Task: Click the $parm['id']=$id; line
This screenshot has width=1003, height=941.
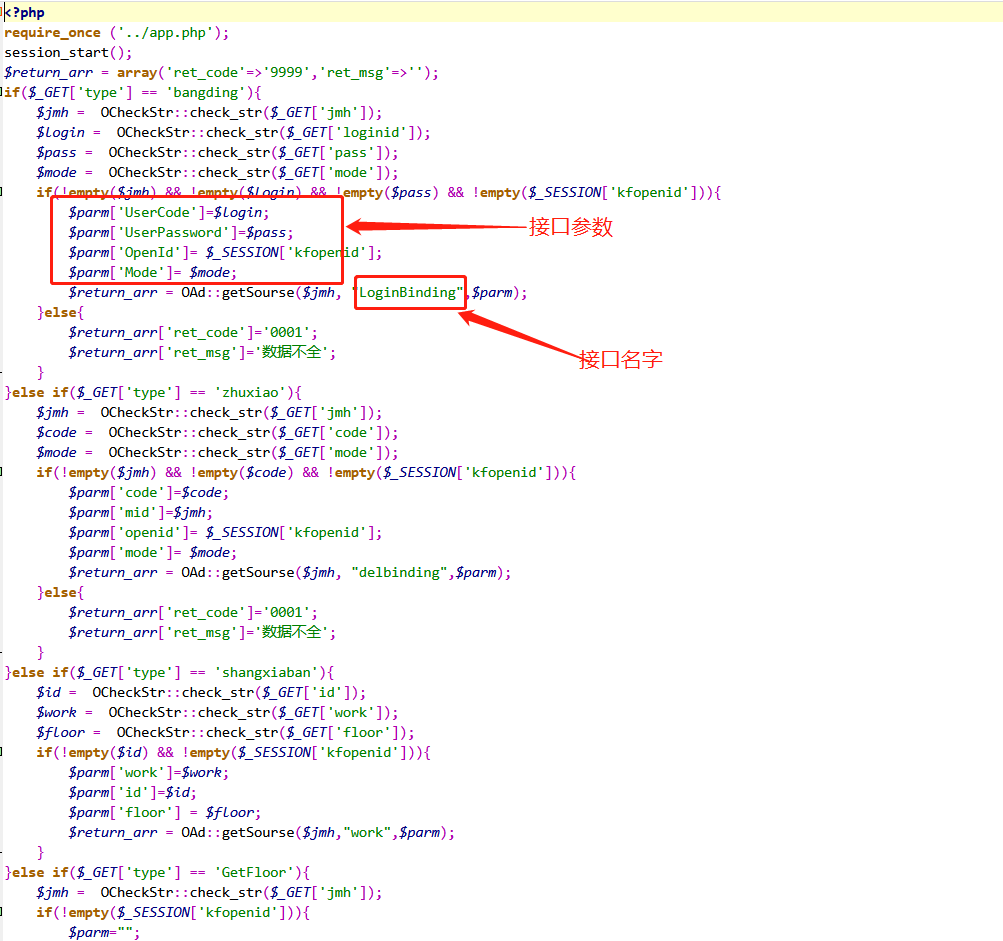Action: coord(132,793)
